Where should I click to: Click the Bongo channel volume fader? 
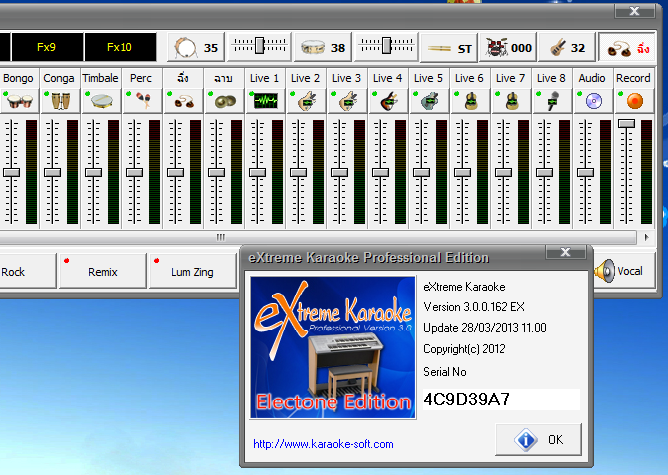[12, 173]
